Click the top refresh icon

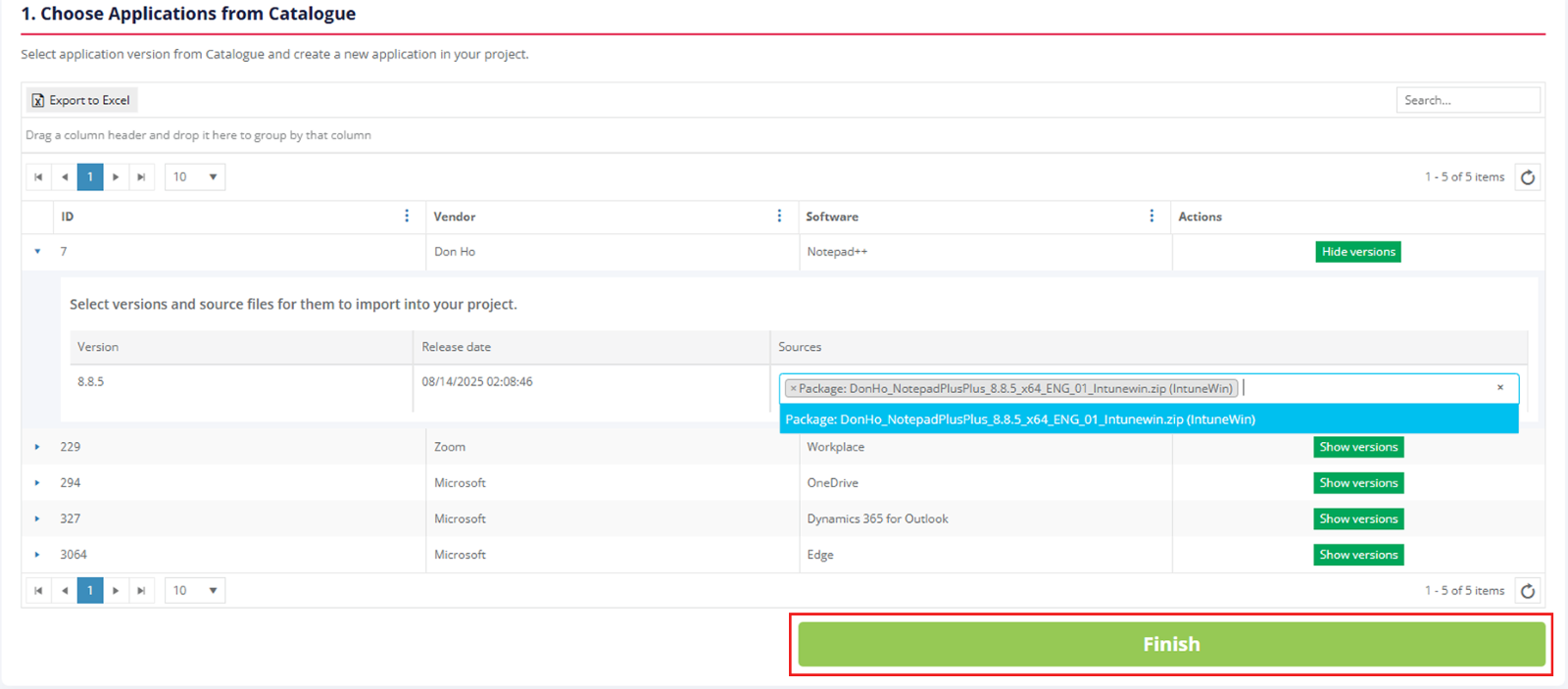1527,177
